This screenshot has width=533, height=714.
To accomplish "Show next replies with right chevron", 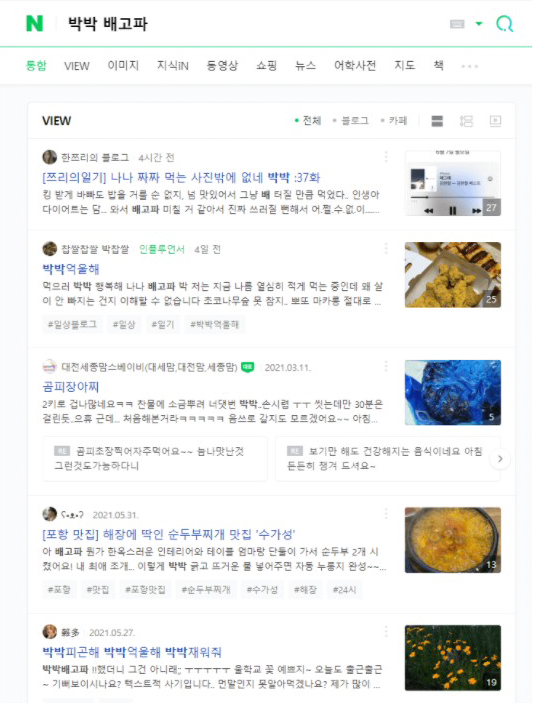I will [500, 459].
